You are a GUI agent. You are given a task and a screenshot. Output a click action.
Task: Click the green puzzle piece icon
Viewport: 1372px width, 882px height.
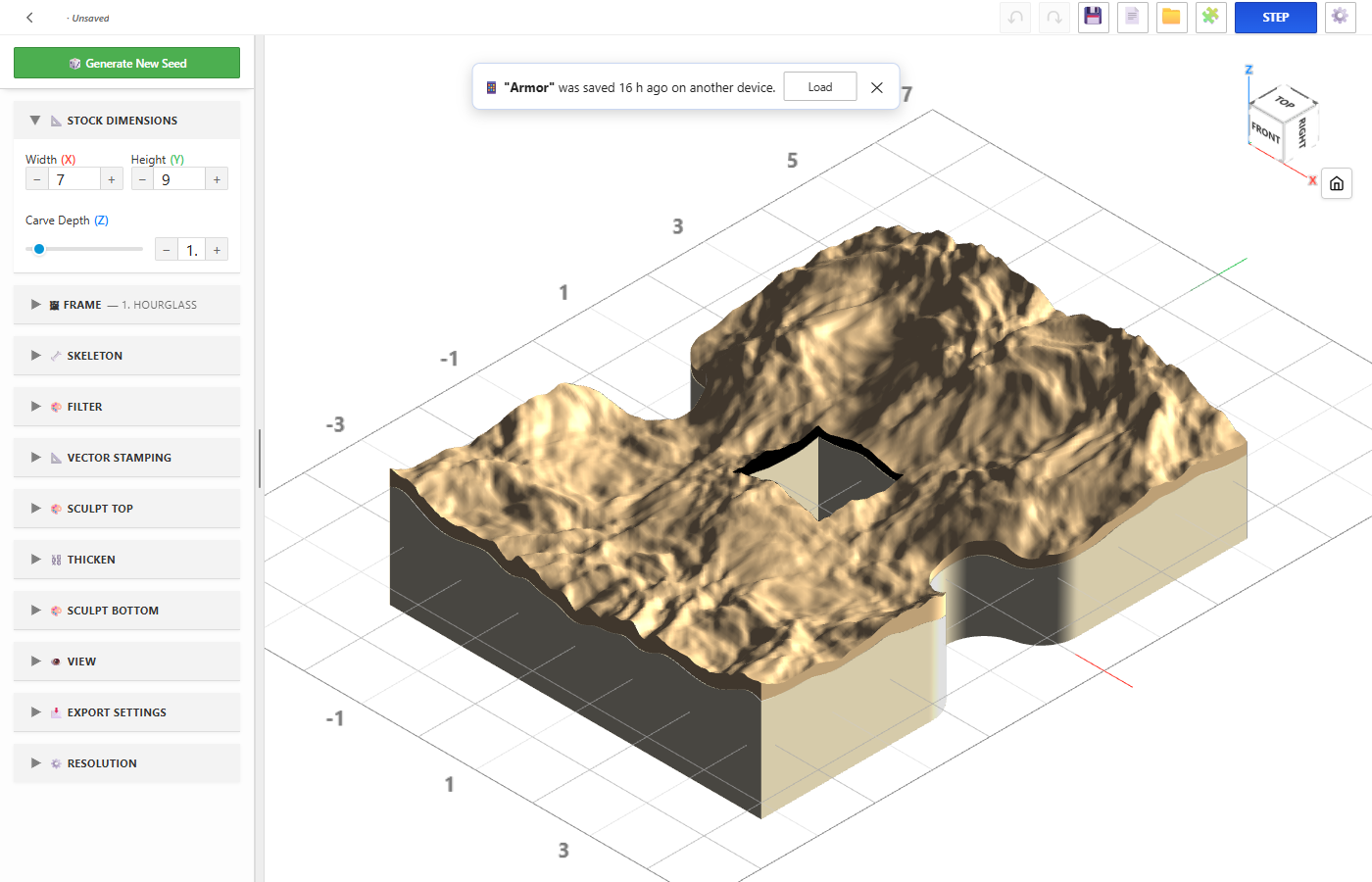(x=1211, y=18)
